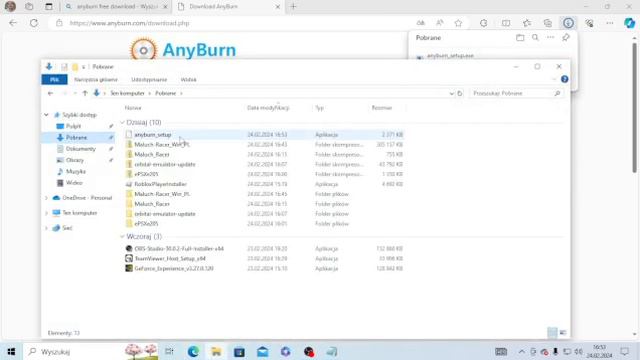This screenshot has height=360, width=640.
Task: Open Dokumenty in quick access
Action: tap(80, 149)
